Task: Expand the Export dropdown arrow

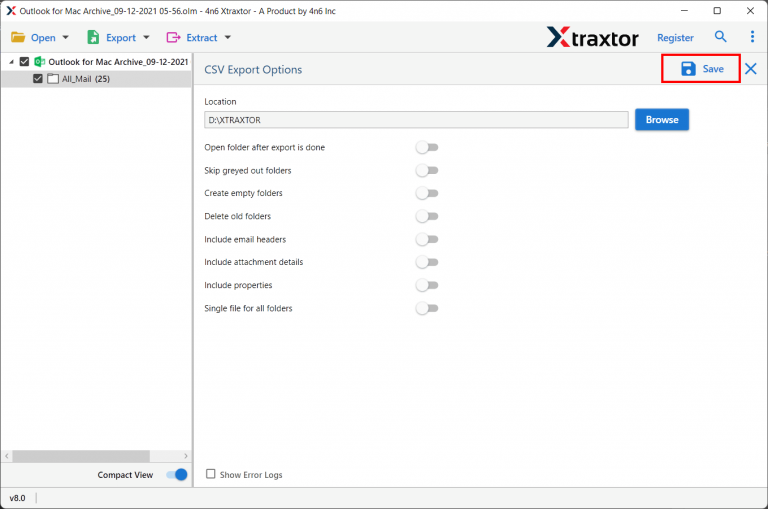Action: pyautogui.click(x=146, y=38)
